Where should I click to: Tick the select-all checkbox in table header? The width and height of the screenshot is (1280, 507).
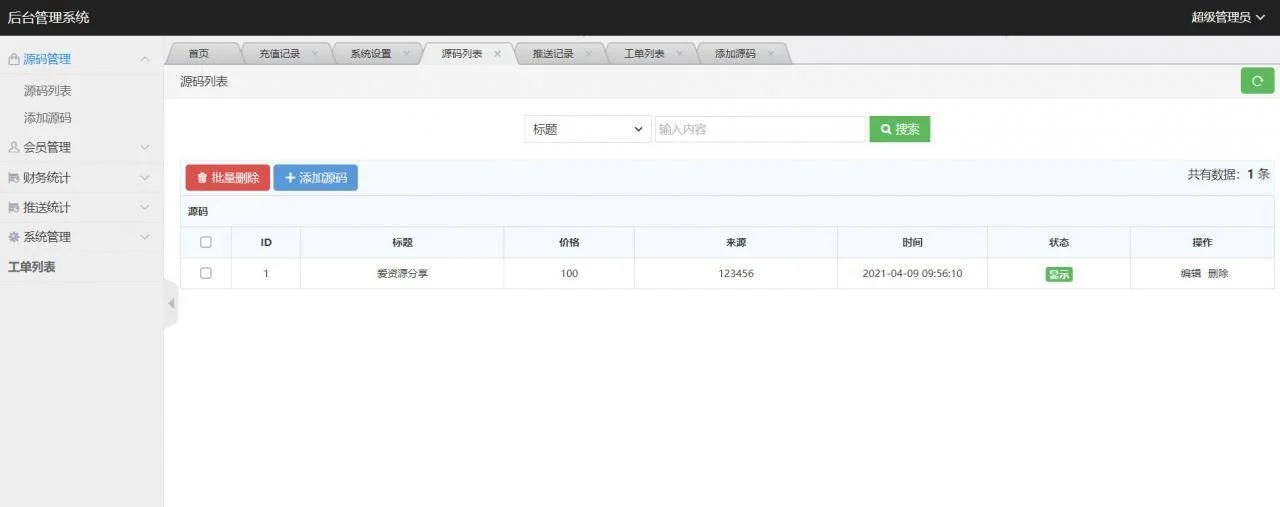click(206, 242)
